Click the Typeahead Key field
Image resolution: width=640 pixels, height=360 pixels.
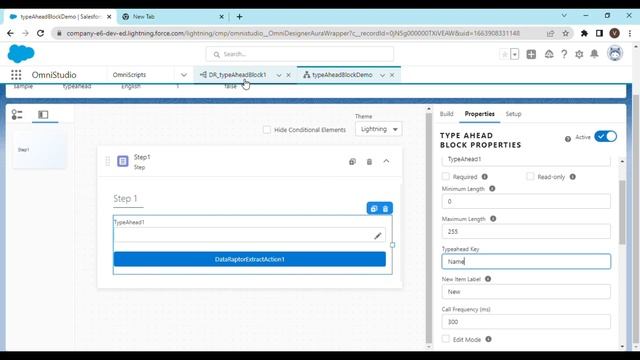(526, 261)
